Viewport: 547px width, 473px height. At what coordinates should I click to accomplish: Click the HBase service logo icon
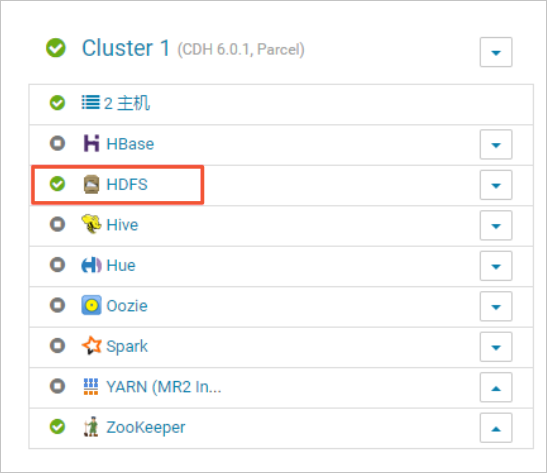pos(91,143)
